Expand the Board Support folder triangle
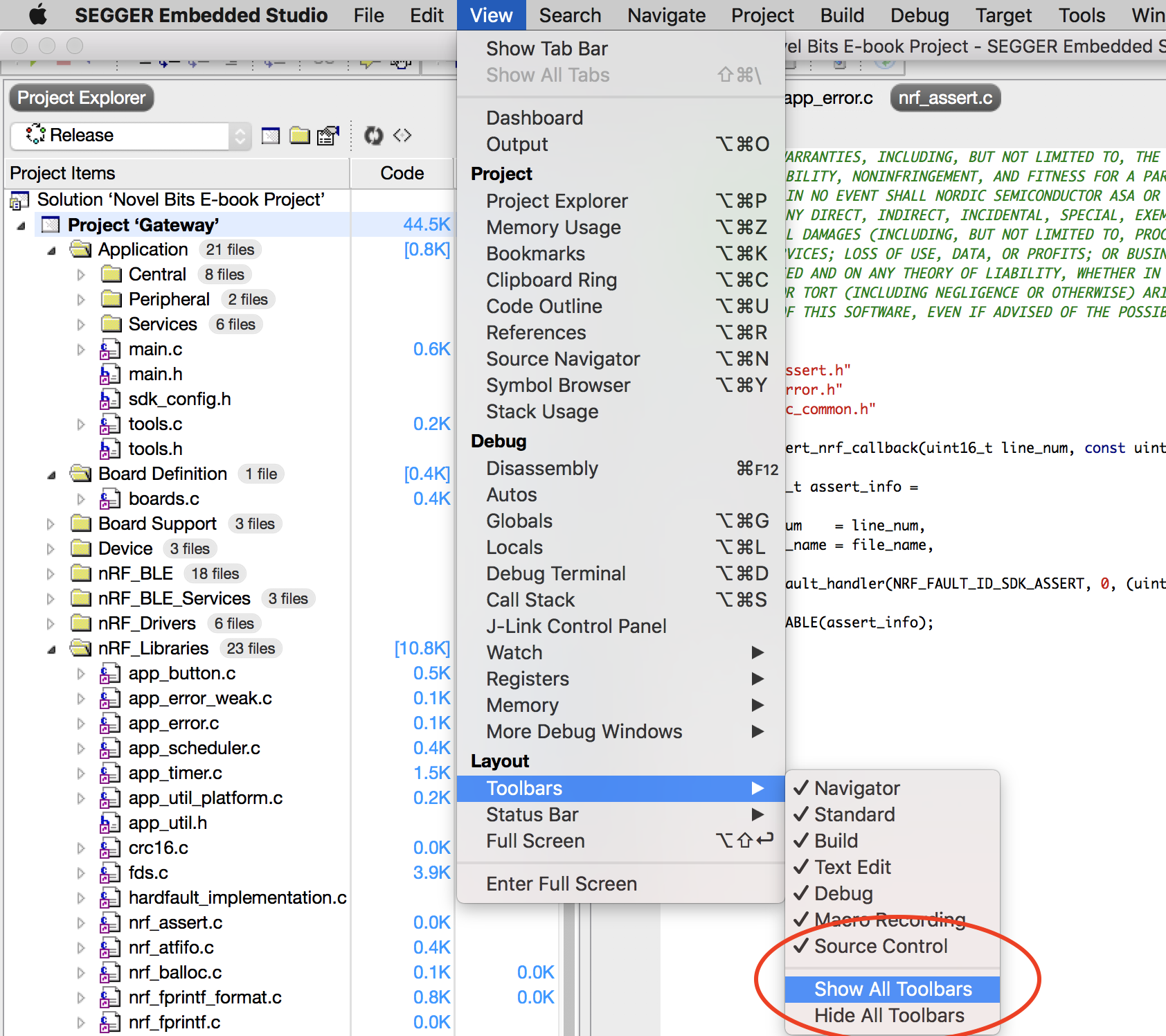Viewport: 1166px width, 1036px height. [51, 524]
